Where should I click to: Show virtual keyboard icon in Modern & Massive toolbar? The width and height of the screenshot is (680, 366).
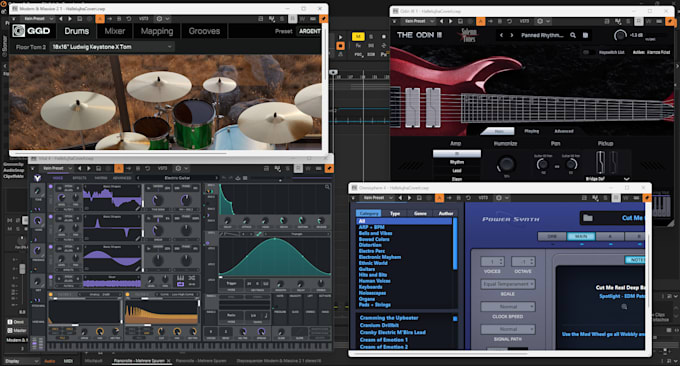coord(313,19)
